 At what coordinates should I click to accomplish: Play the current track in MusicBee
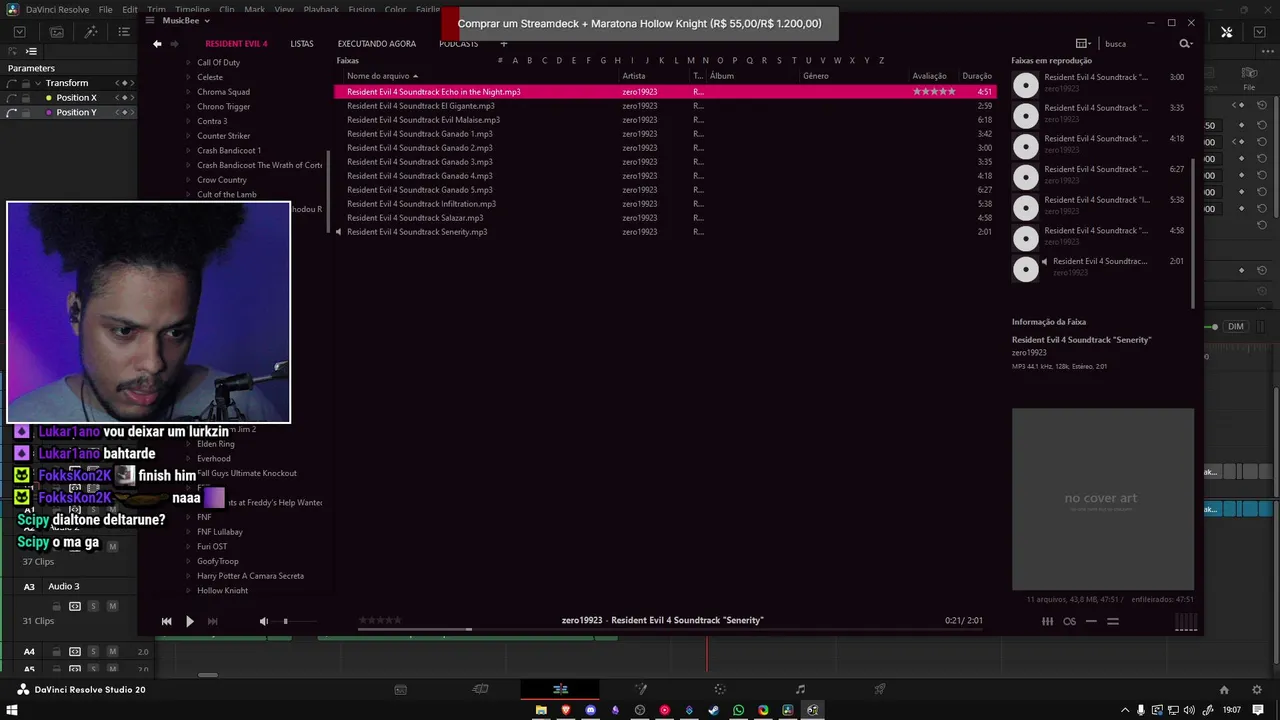coord(189,621)
